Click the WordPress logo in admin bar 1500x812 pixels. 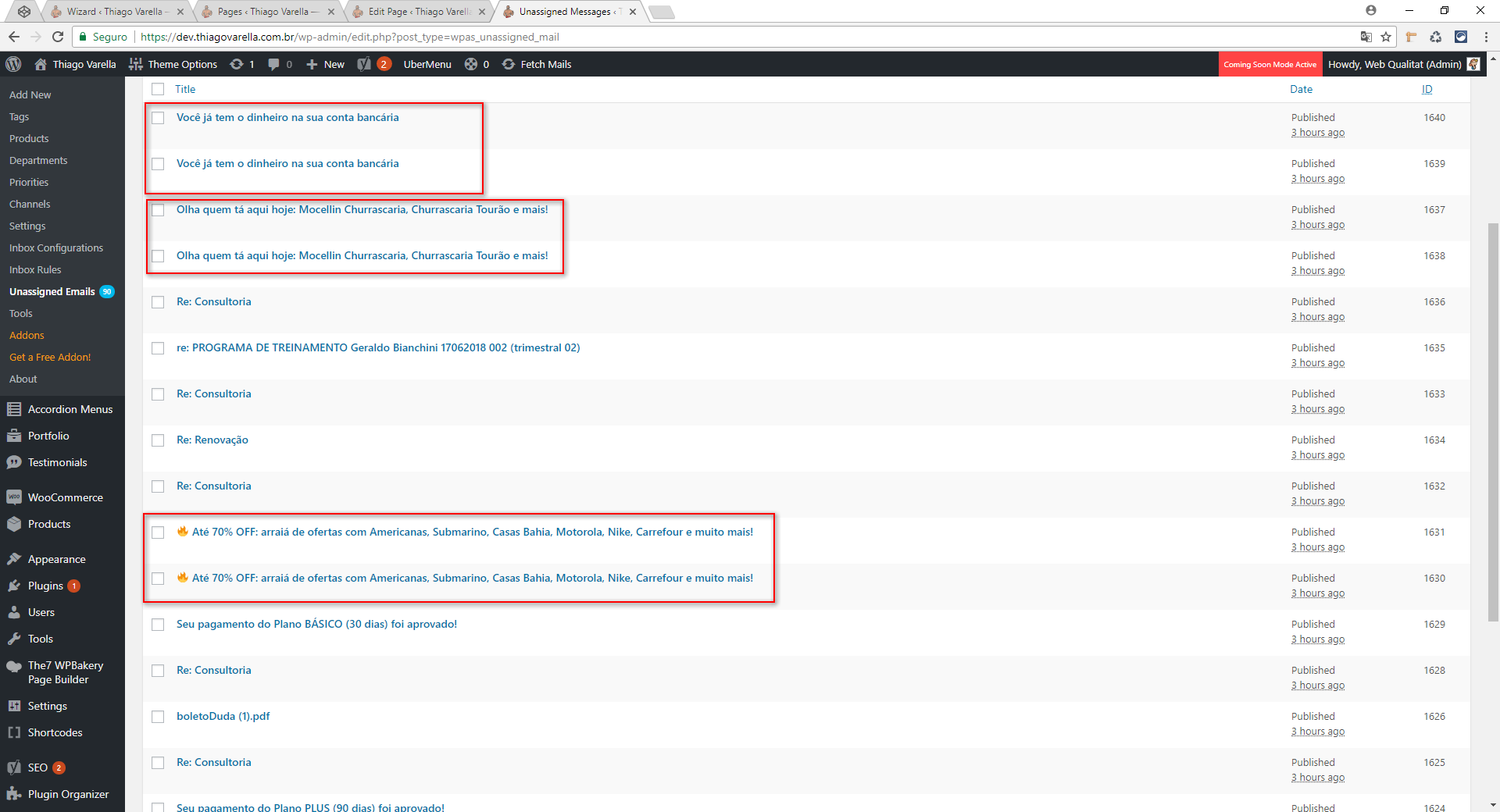(x=13, y=64)
